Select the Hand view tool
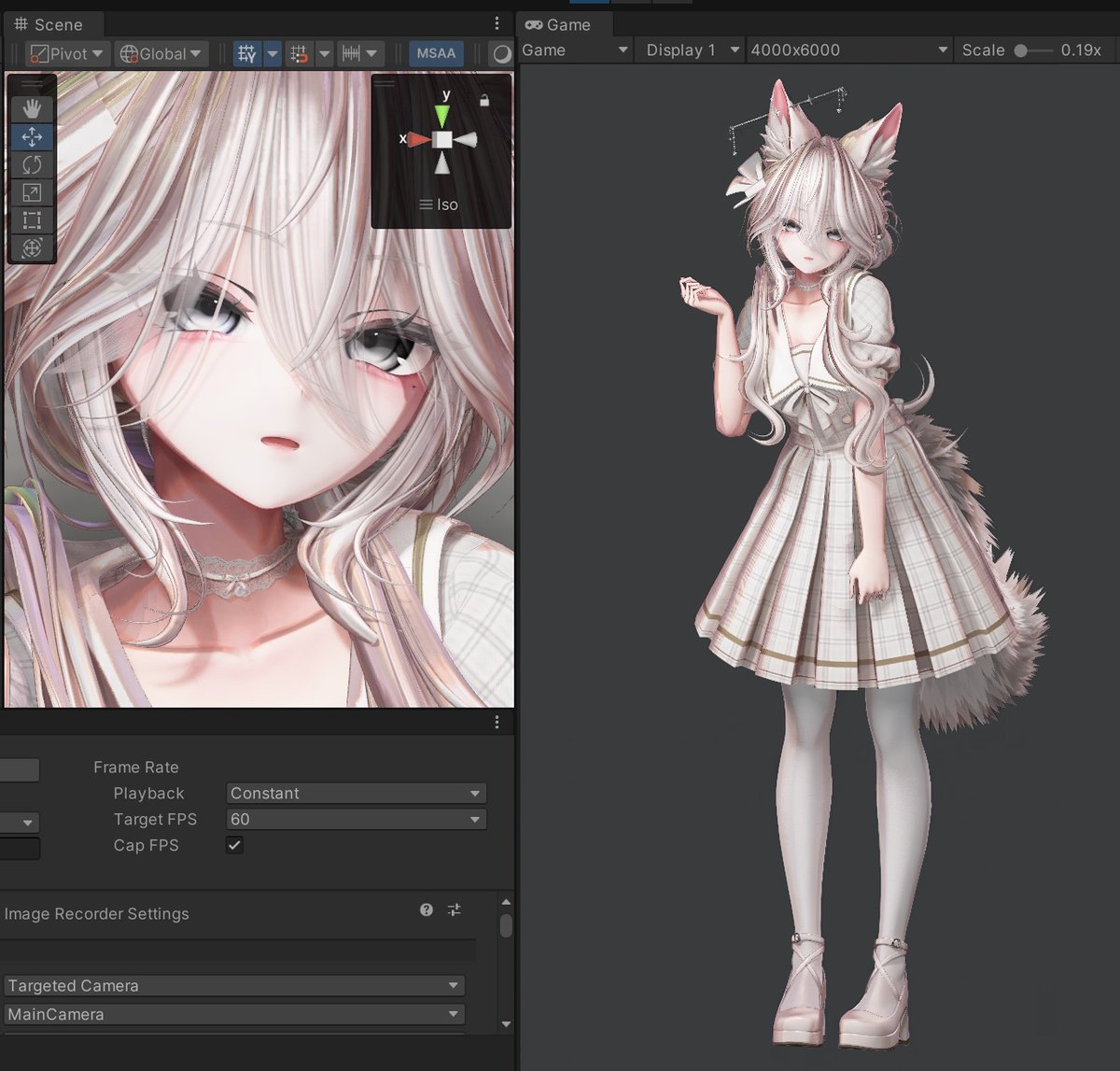This screenshot has width=1120, height=1071. pyautogui.click(x=31, y=108)
